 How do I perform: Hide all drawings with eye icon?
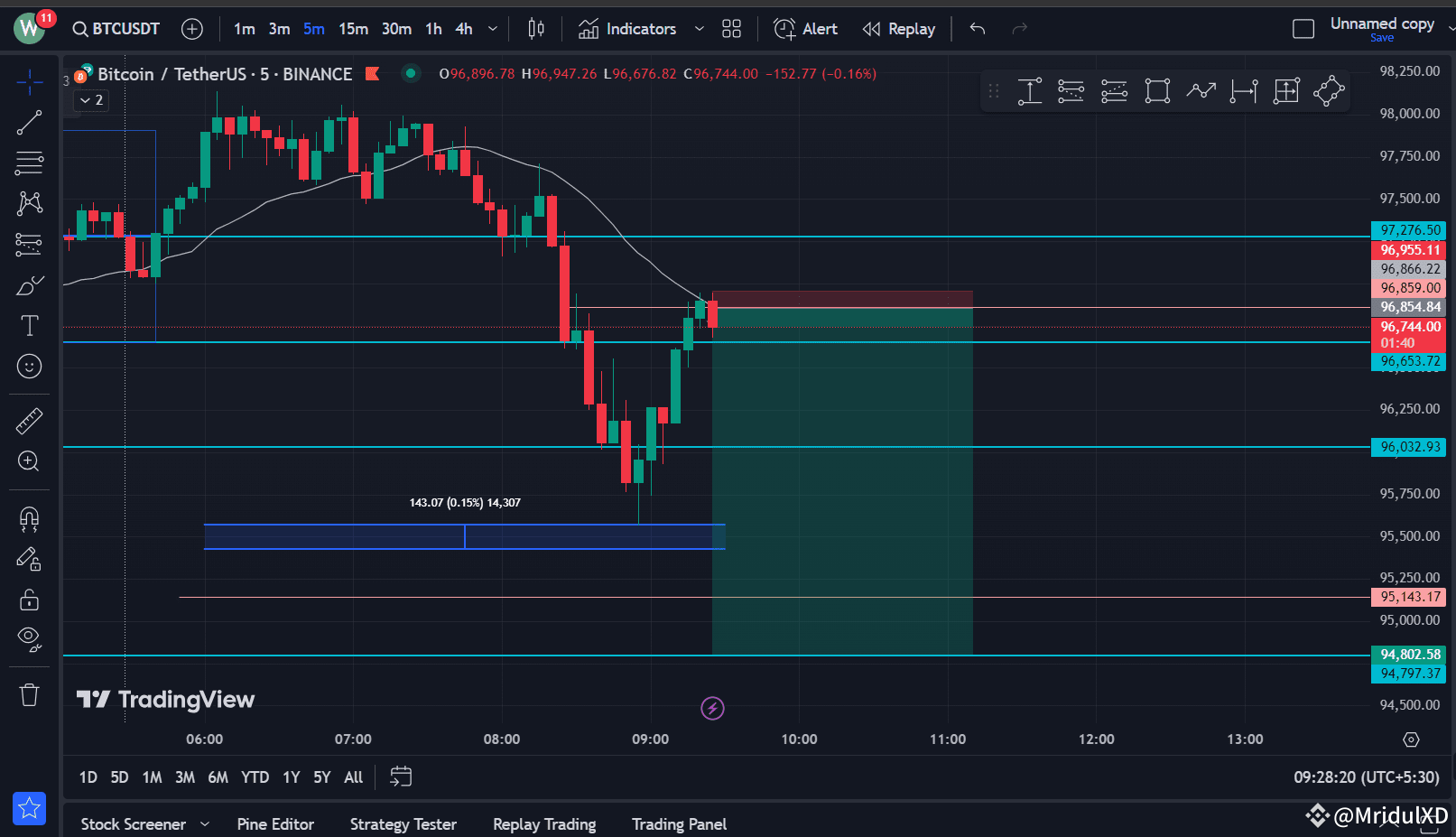coord(29,639)
